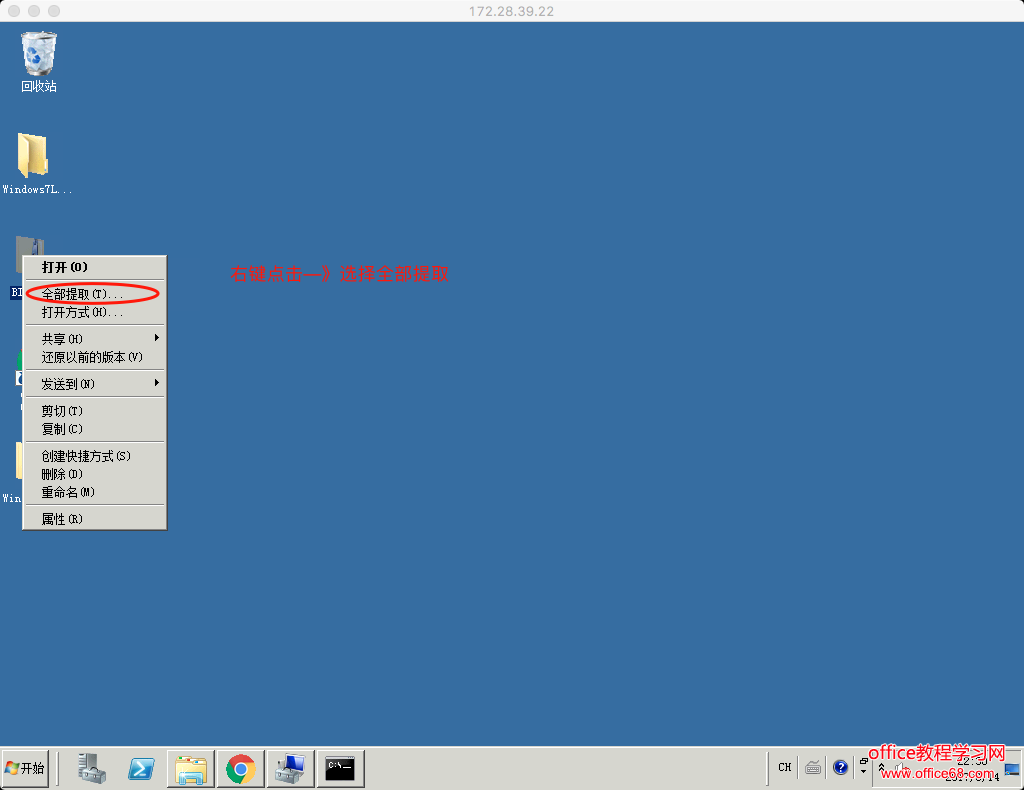This screenshot has height=790, width=1024.
Task: Show hidden tray icons with the double-chevron arrow
Action: click(x=882, y=768)
